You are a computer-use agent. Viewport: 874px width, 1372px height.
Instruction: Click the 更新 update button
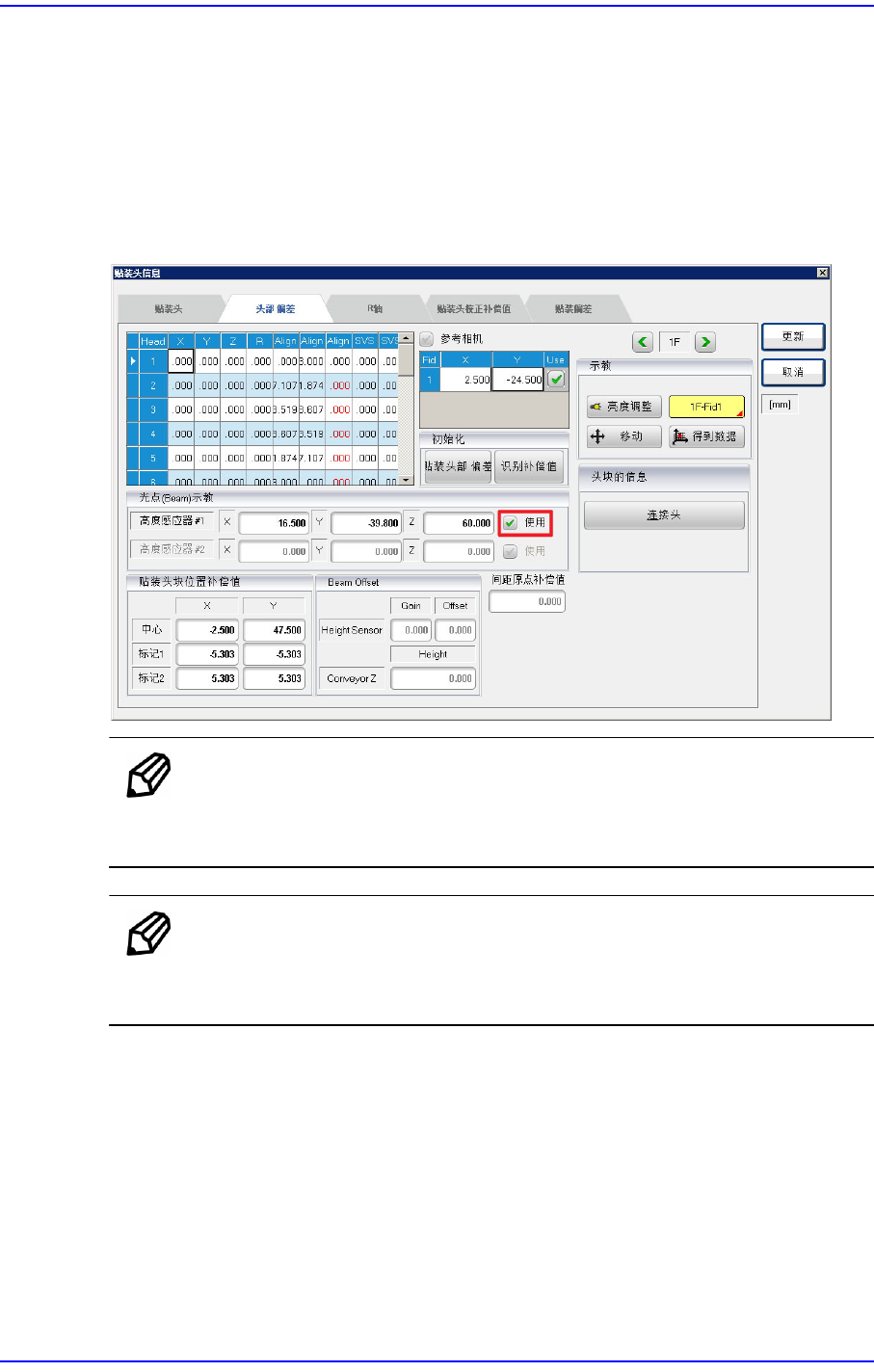coord(793,336)
